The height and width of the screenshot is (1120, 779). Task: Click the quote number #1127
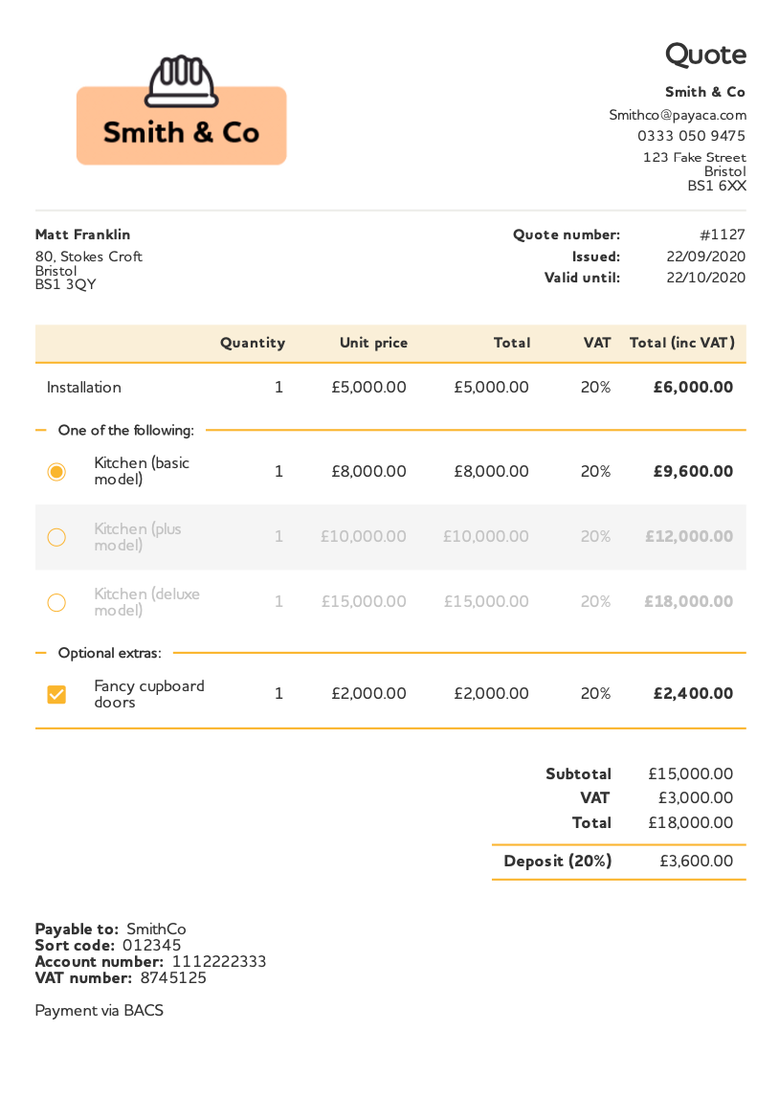[722, 235]
